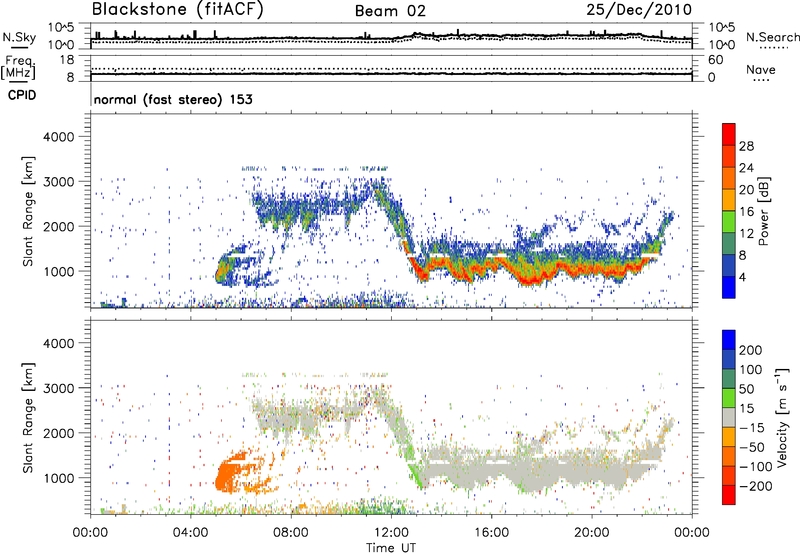Click '3000' tick on power panel range axis
The width and height of the screenshot is (800, 554).
tap(58, 182)
